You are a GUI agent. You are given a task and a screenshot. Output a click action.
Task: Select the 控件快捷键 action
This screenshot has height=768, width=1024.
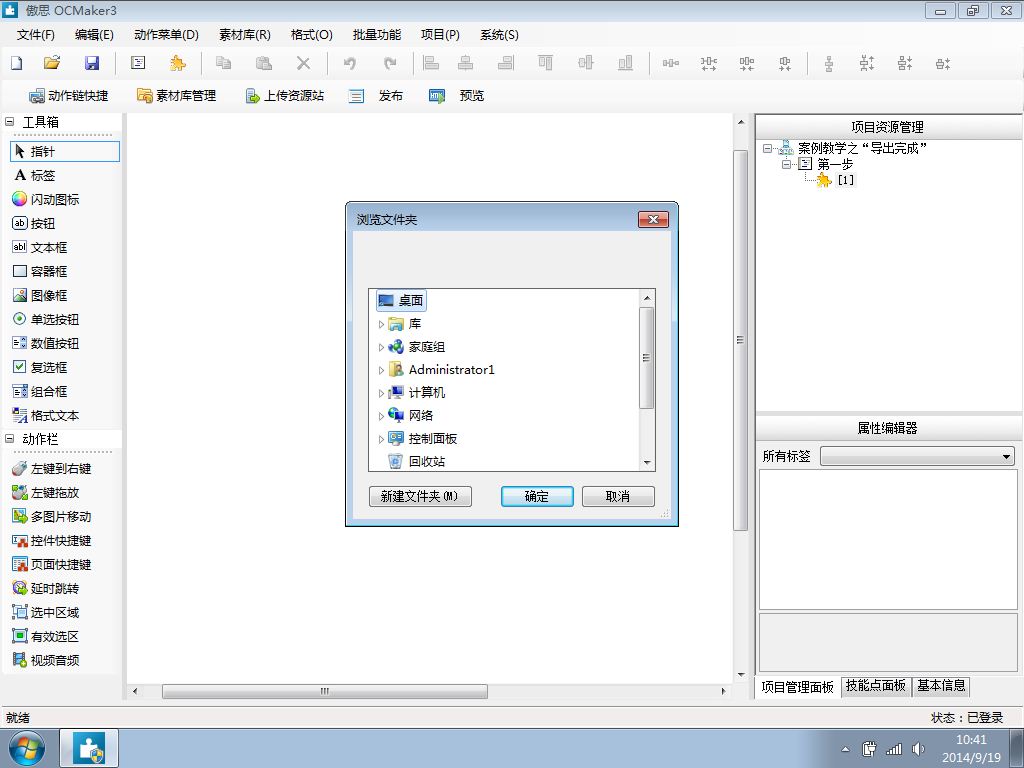point(52,540)
